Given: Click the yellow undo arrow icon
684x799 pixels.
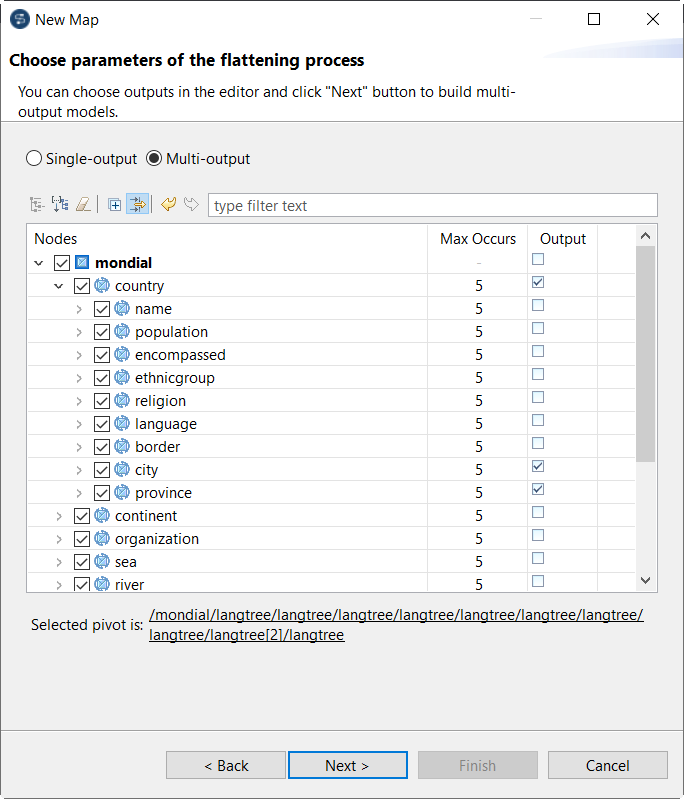Looking at the screenshot, I should pyautogui.click(x=168, y=205).
